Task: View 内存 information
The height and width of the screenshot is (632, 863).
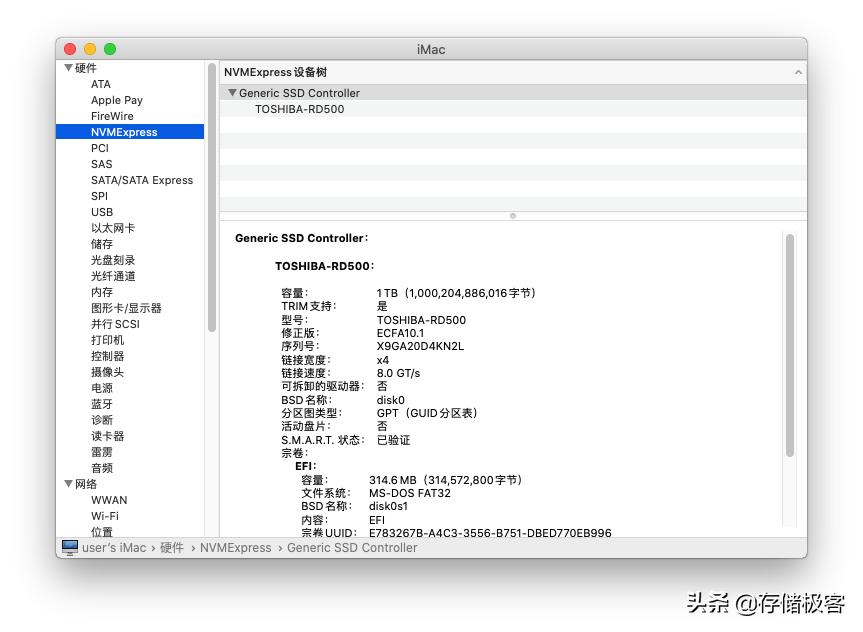Action: point(101,292)
